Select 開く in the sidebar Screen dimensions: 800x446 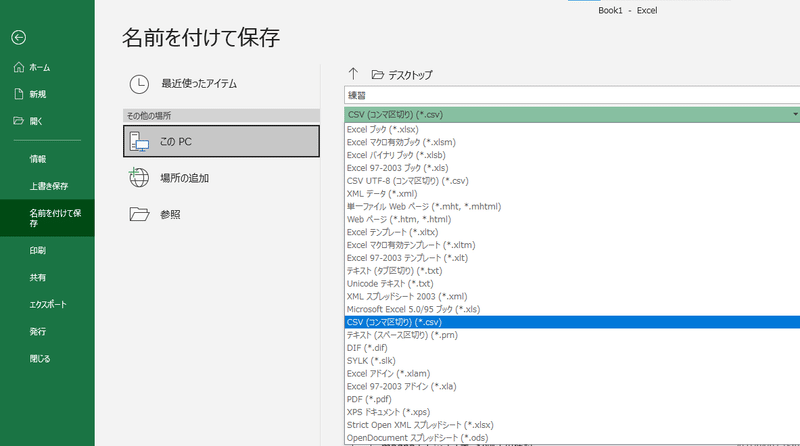pyautogui.click(x=36, y=121)
